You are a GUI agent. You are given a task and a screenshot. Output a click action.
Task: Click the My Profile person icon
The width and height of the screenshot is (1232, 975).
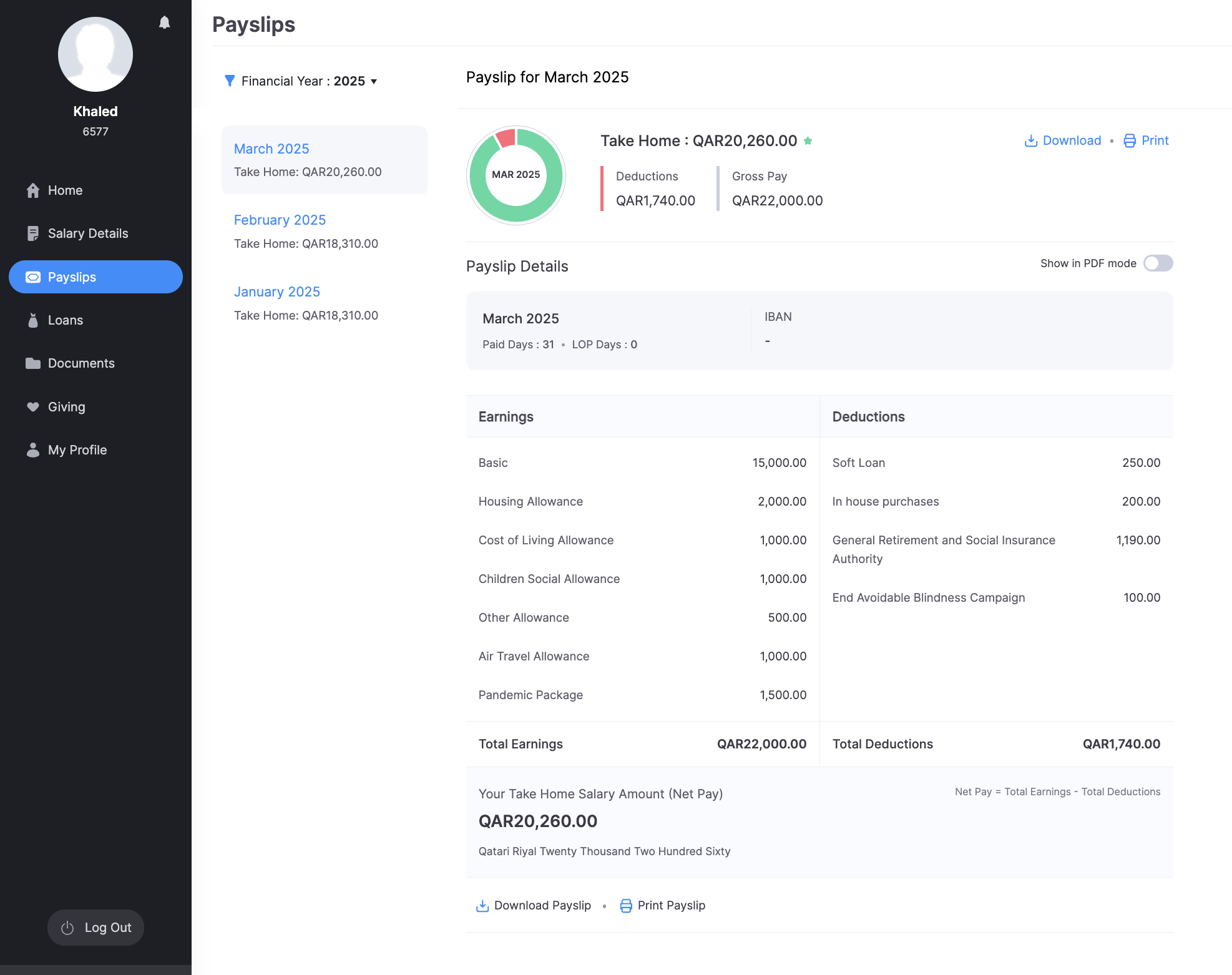point(33,450)
